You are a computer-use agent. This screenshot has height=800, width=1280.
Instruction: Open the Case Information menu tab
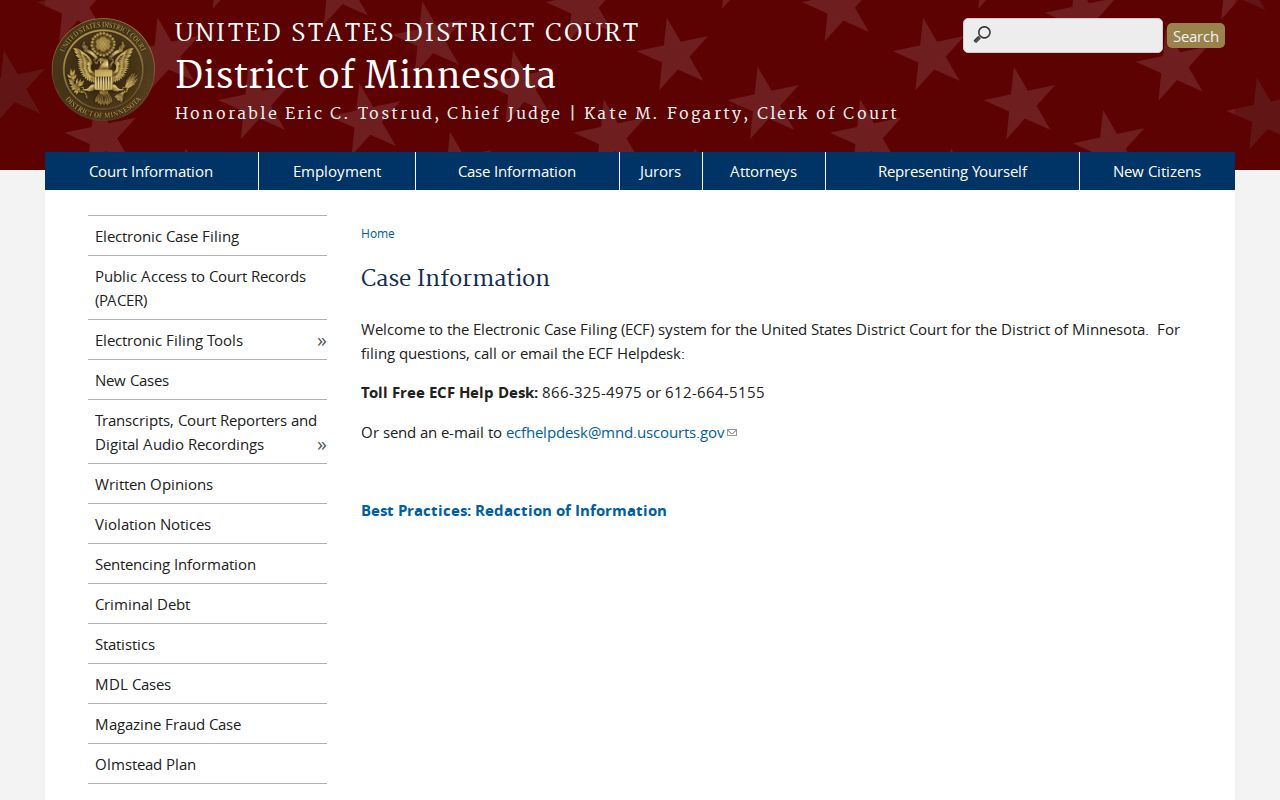click(x=517, y=171)
